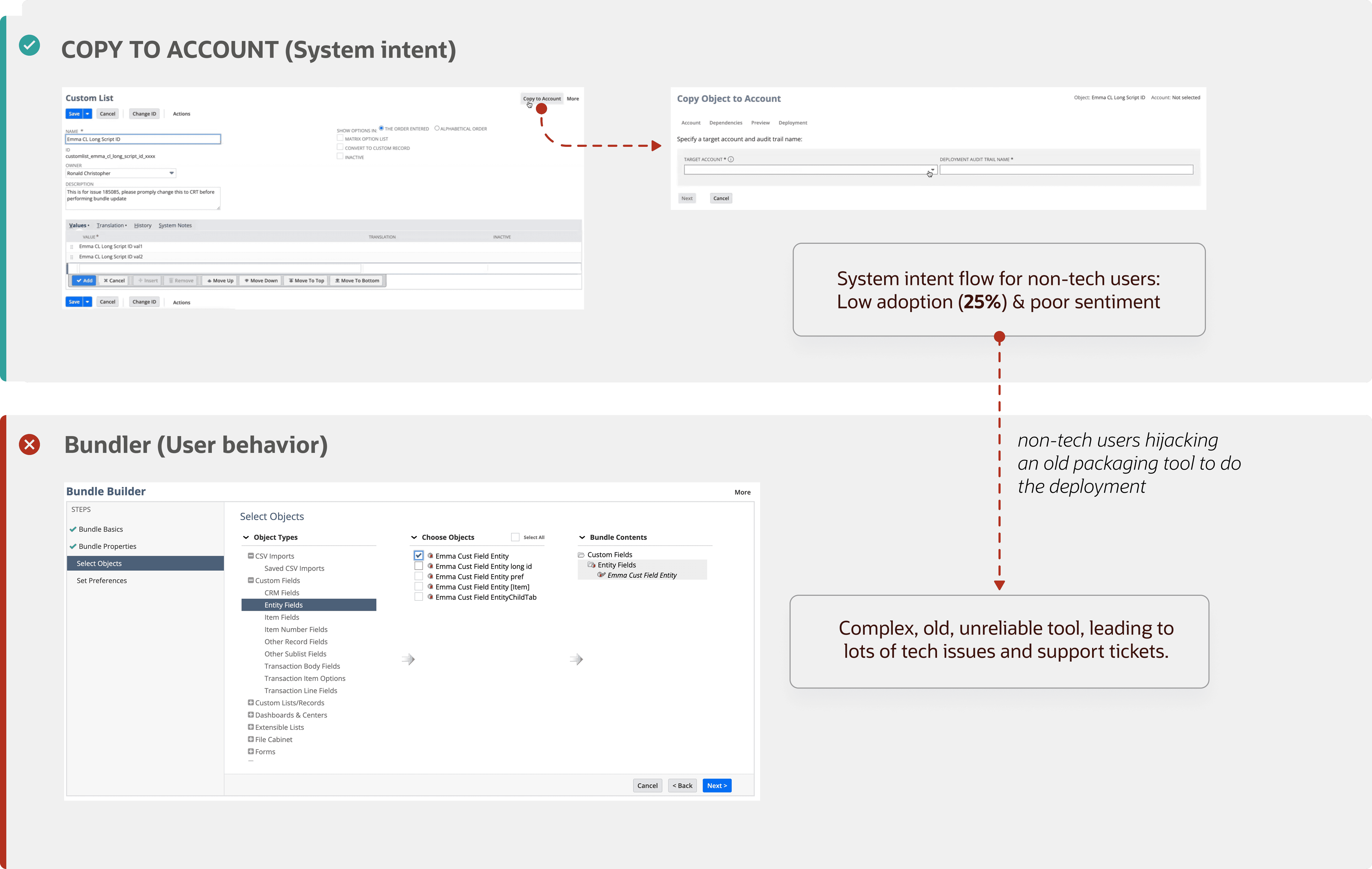Click the arrow between Object Types and Choose Objects
Viewport: 1372px width, 869px height.
pos(408,659)
